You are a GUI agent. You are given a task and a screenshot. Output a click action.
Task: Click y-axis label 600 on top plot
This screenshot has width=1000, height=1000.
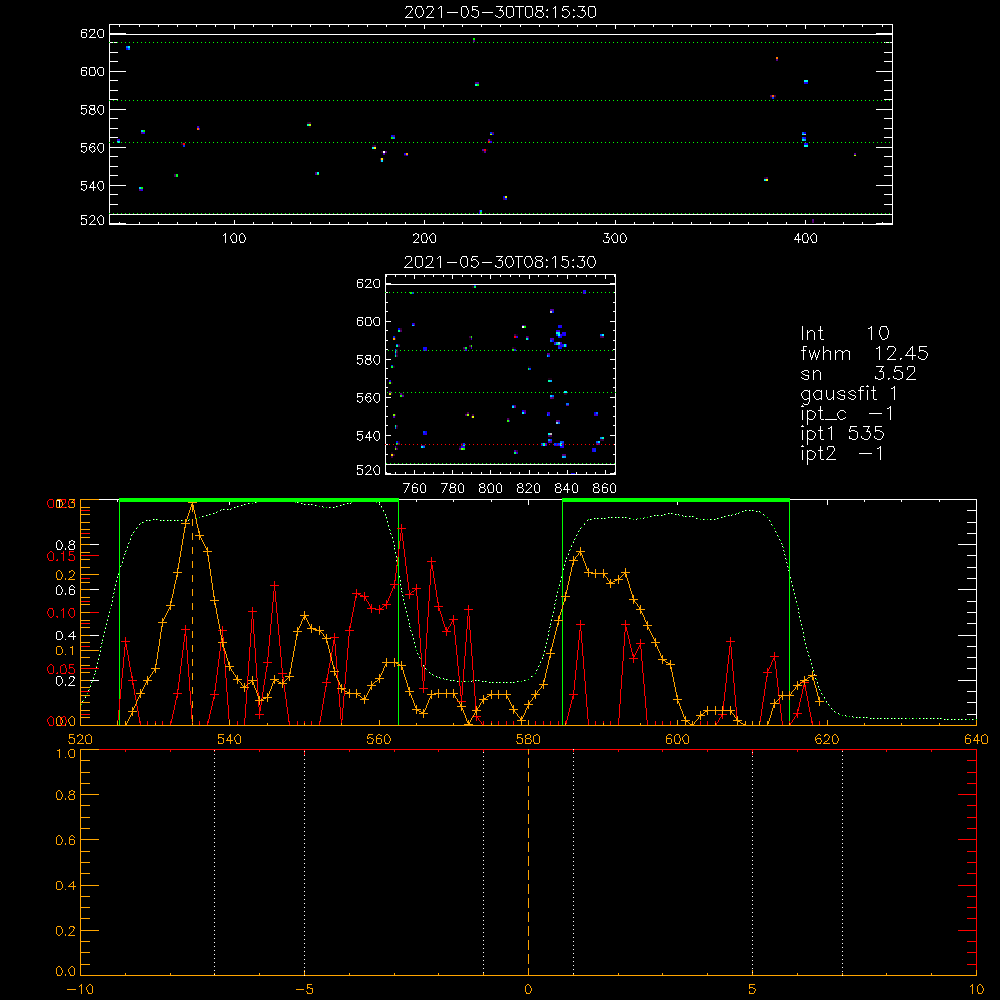click(92, 71)
